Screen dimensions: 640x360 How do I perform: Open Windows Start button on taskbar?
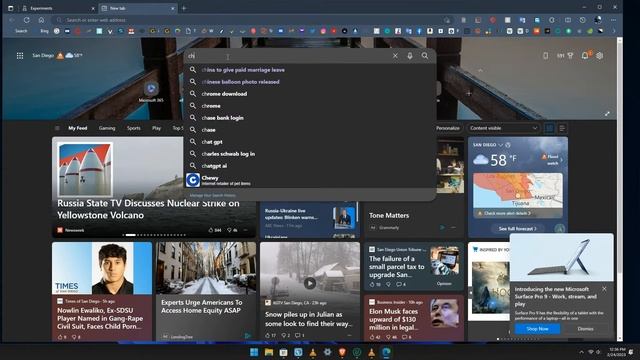(x=254, y=352)
